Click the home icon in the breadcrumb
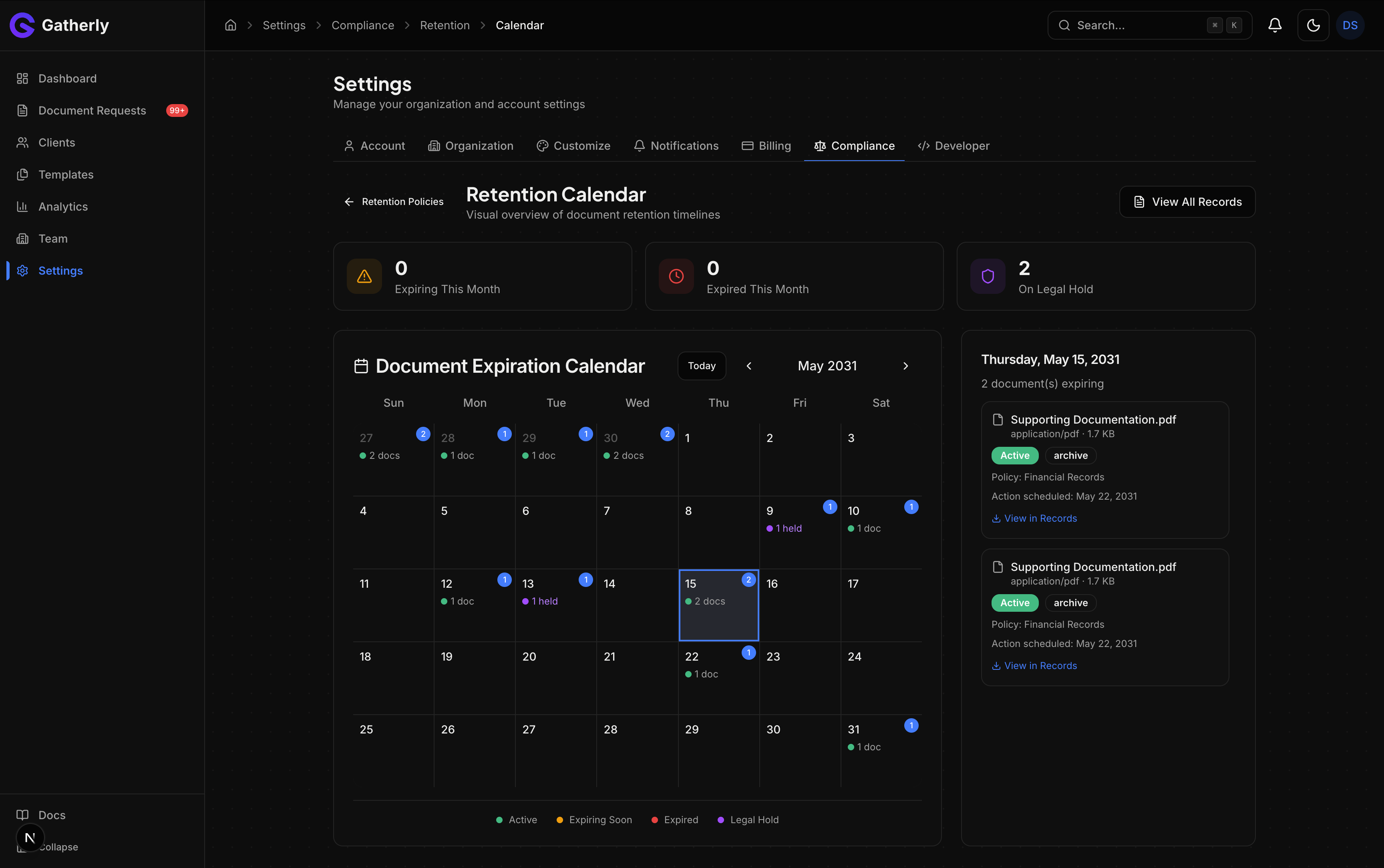Viewport: 1384px width, 868px height. pos(231,25)
